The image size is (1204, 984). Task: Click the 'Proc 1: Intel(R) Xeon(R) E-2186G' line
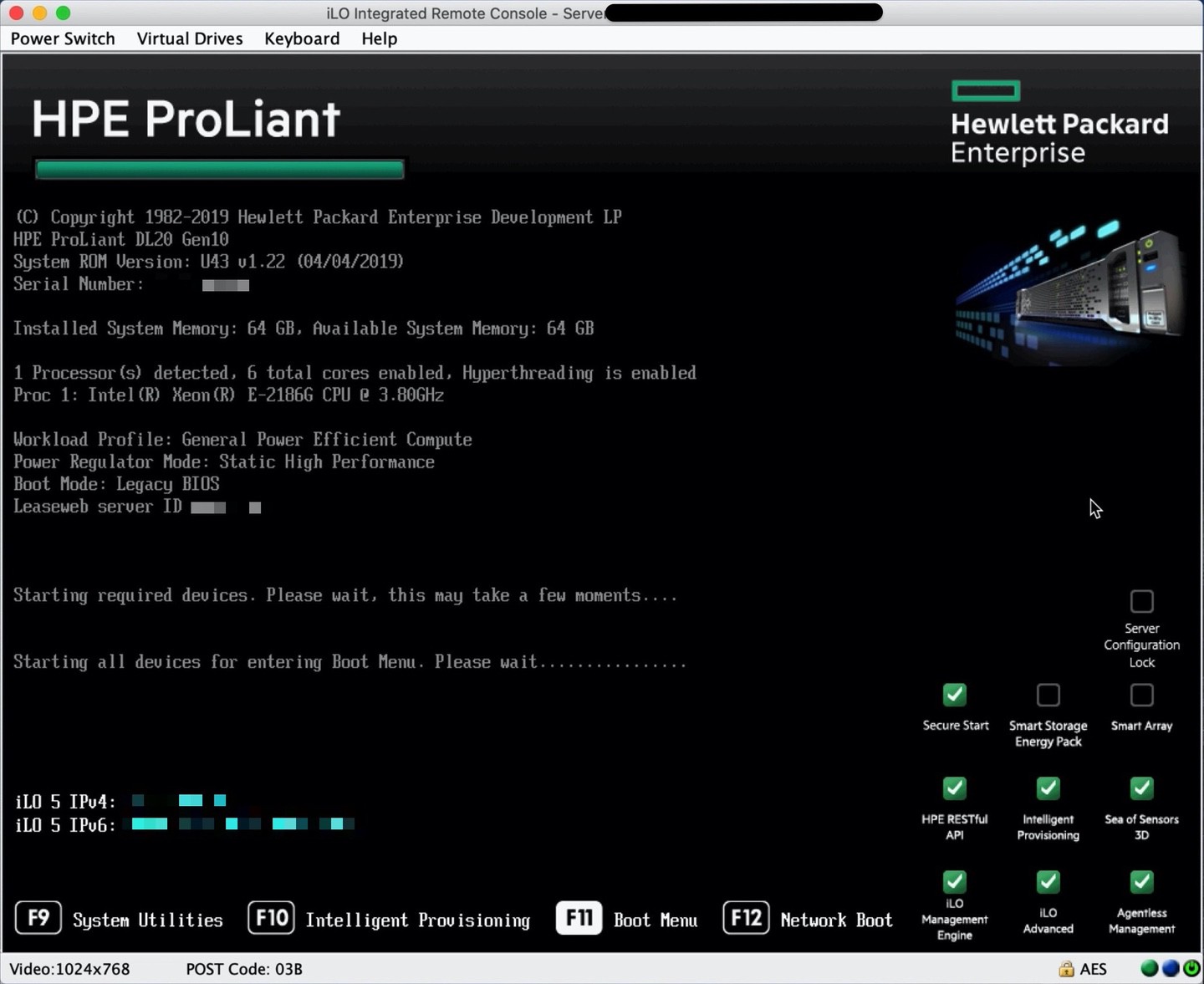tap(228, 395)
